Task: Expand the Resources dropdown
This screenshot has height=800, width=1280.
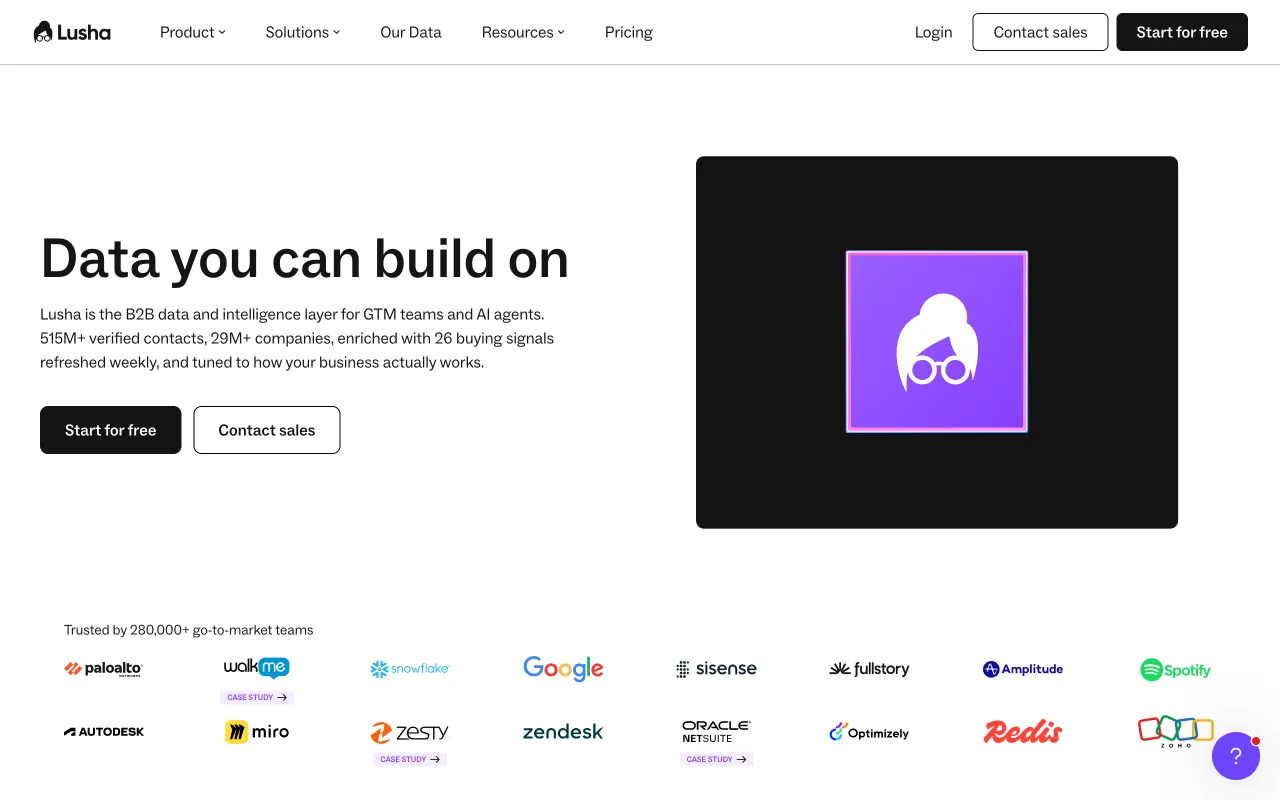Action: [x=523, y=32]
